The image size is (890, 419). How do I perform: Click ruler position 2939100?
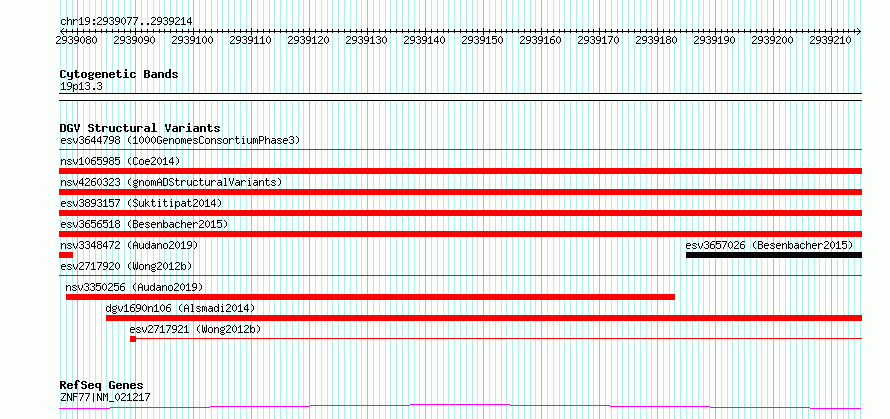(192, 40)
